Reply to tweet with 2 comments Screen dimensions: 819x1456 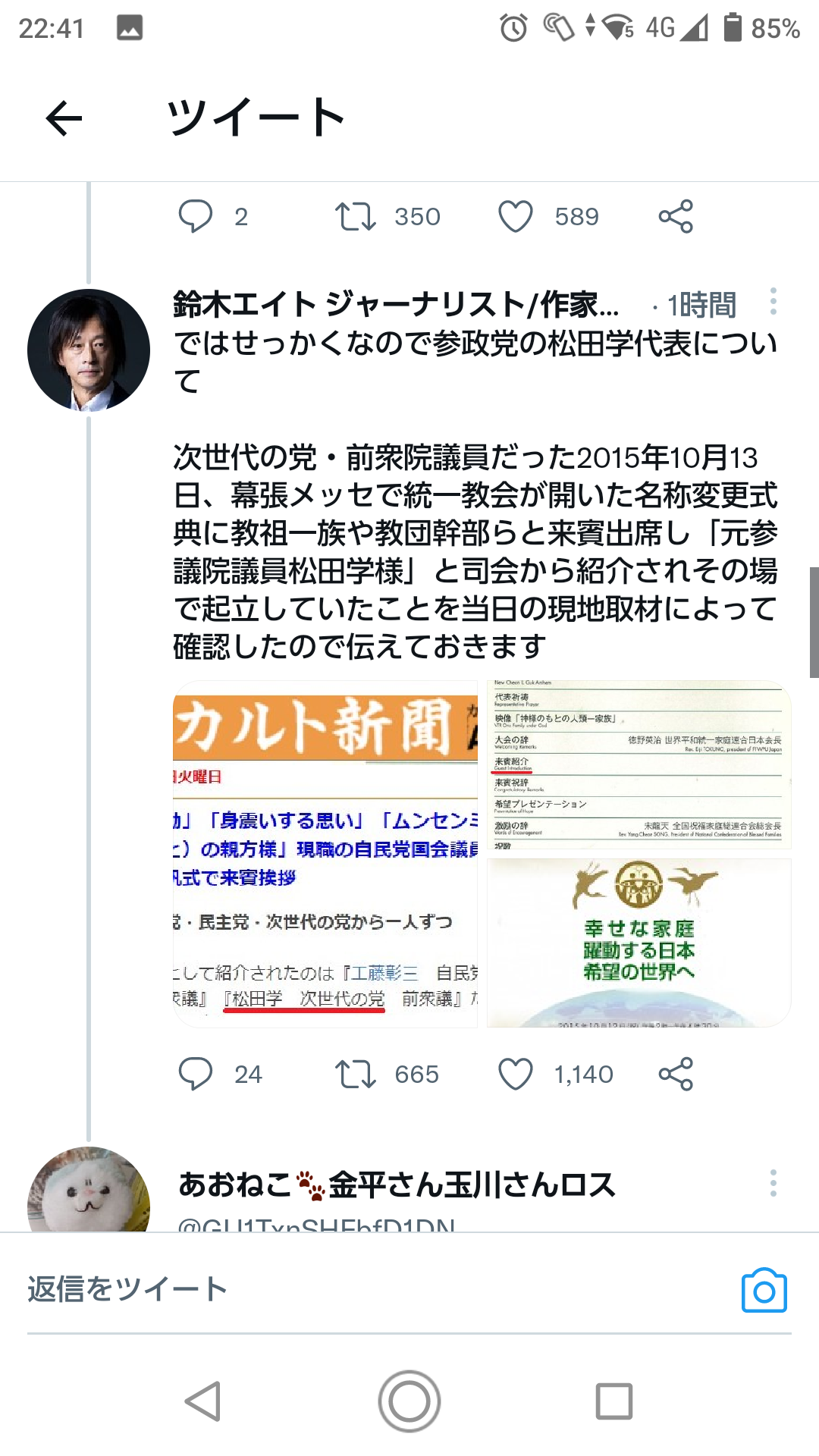tap(196, 216)
